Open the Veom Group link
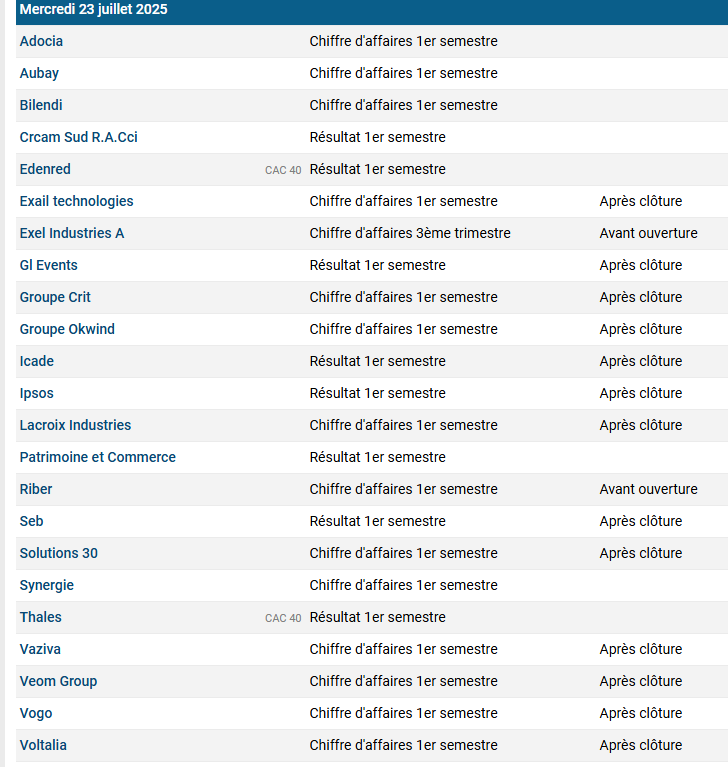The height and width of the screenshot is (767, 728). coord(58,681)
